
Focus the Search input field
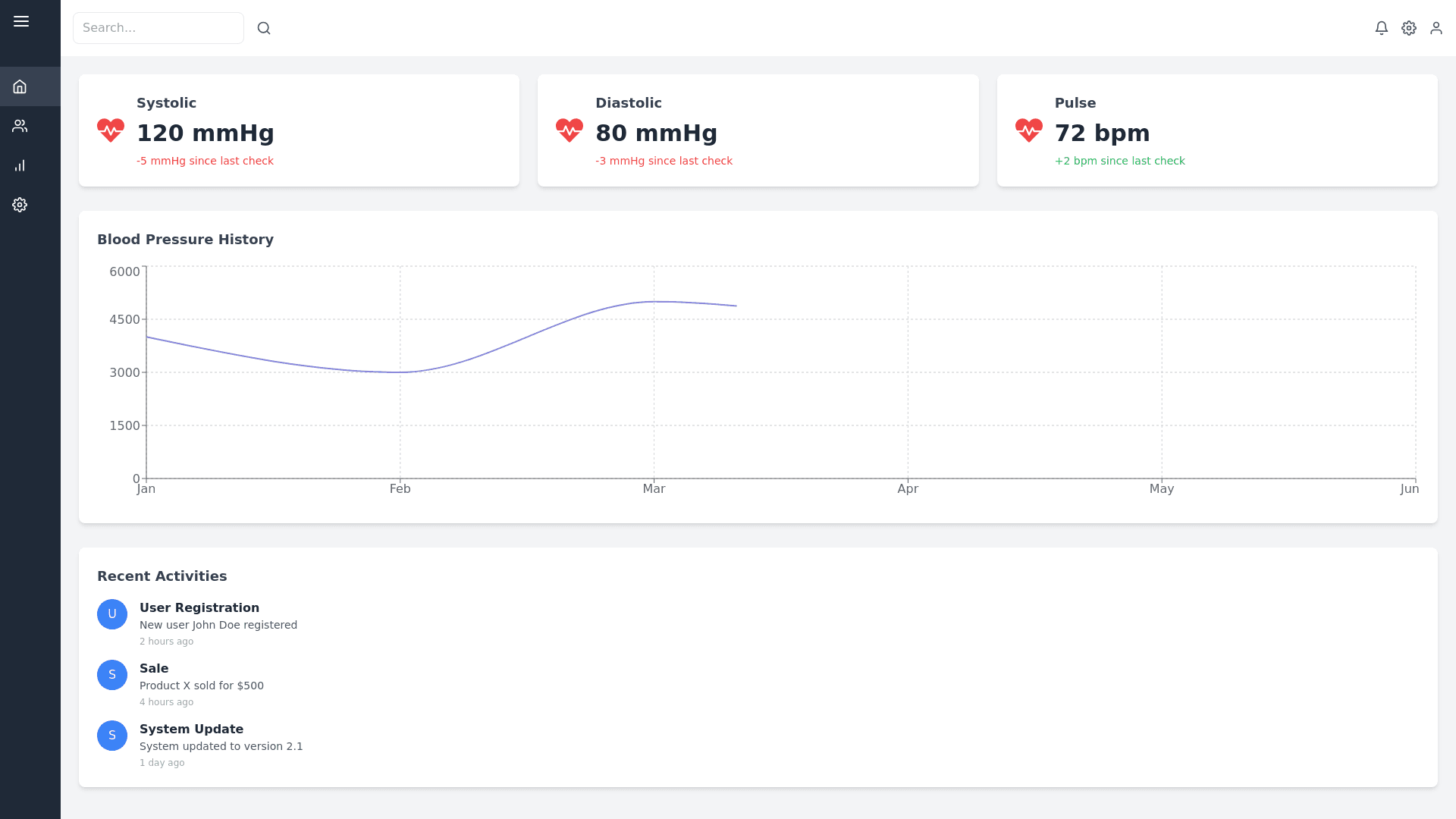tap(158, 28)
